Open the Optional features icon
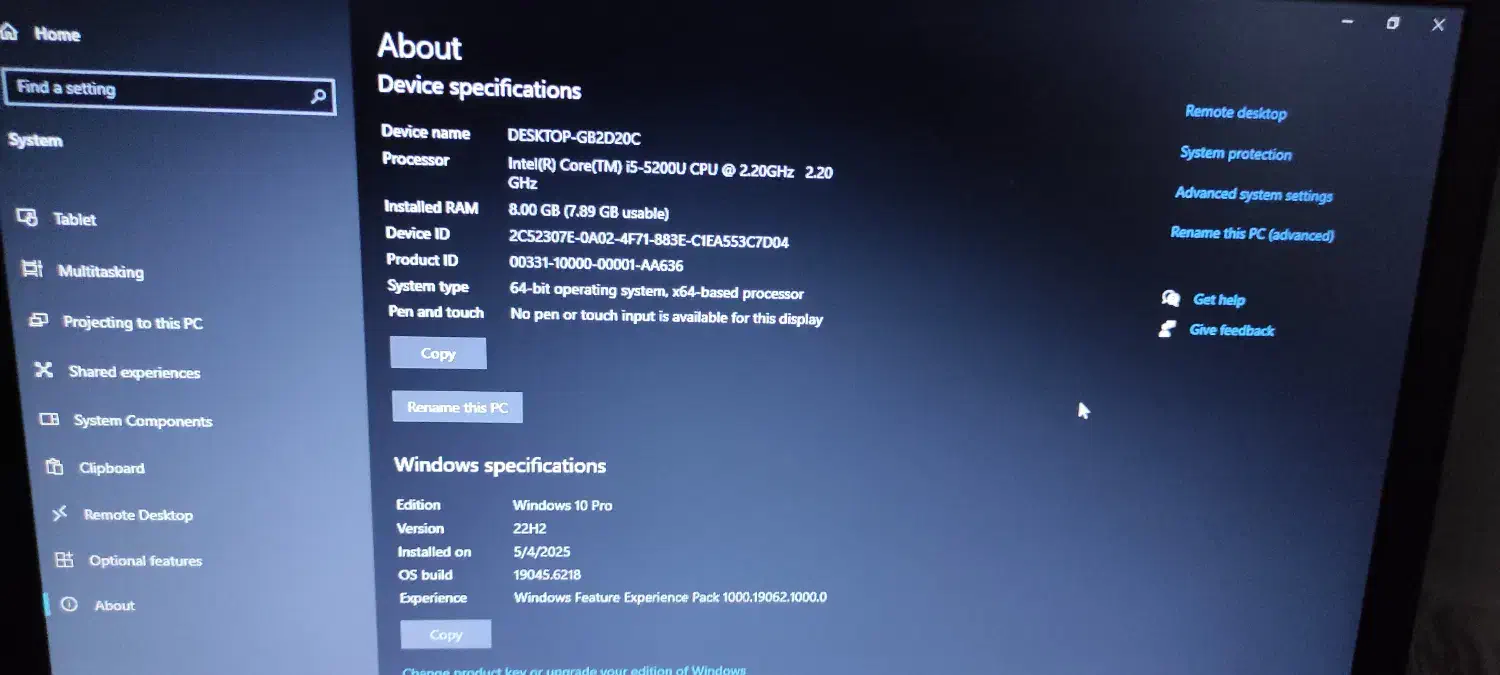This screenshot has width=1500, height=675. 64,560
